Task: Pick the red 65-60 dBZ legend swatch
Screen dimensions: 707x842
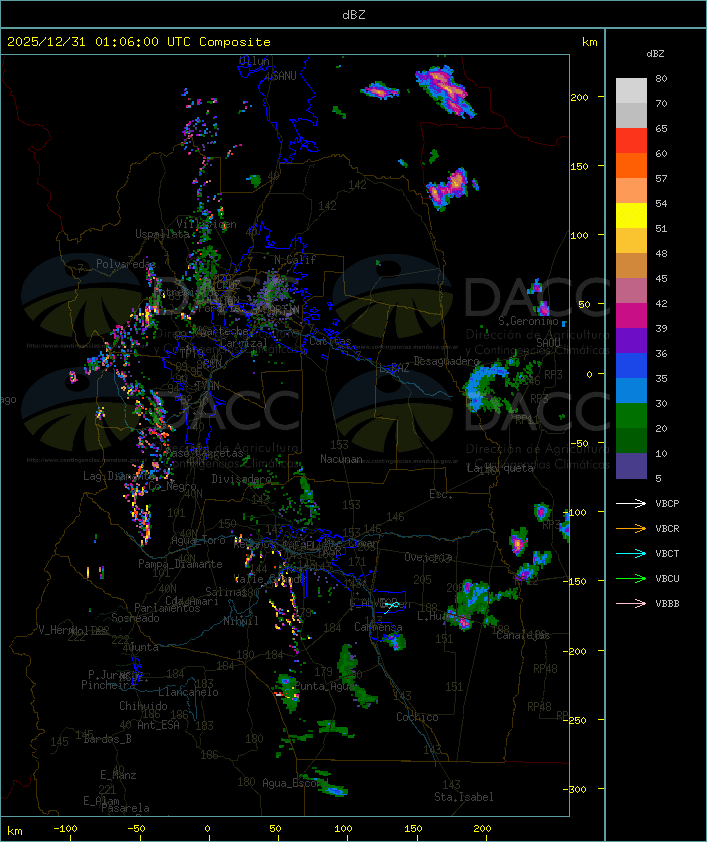Action: pyautogui.click(x=631, y=141)
